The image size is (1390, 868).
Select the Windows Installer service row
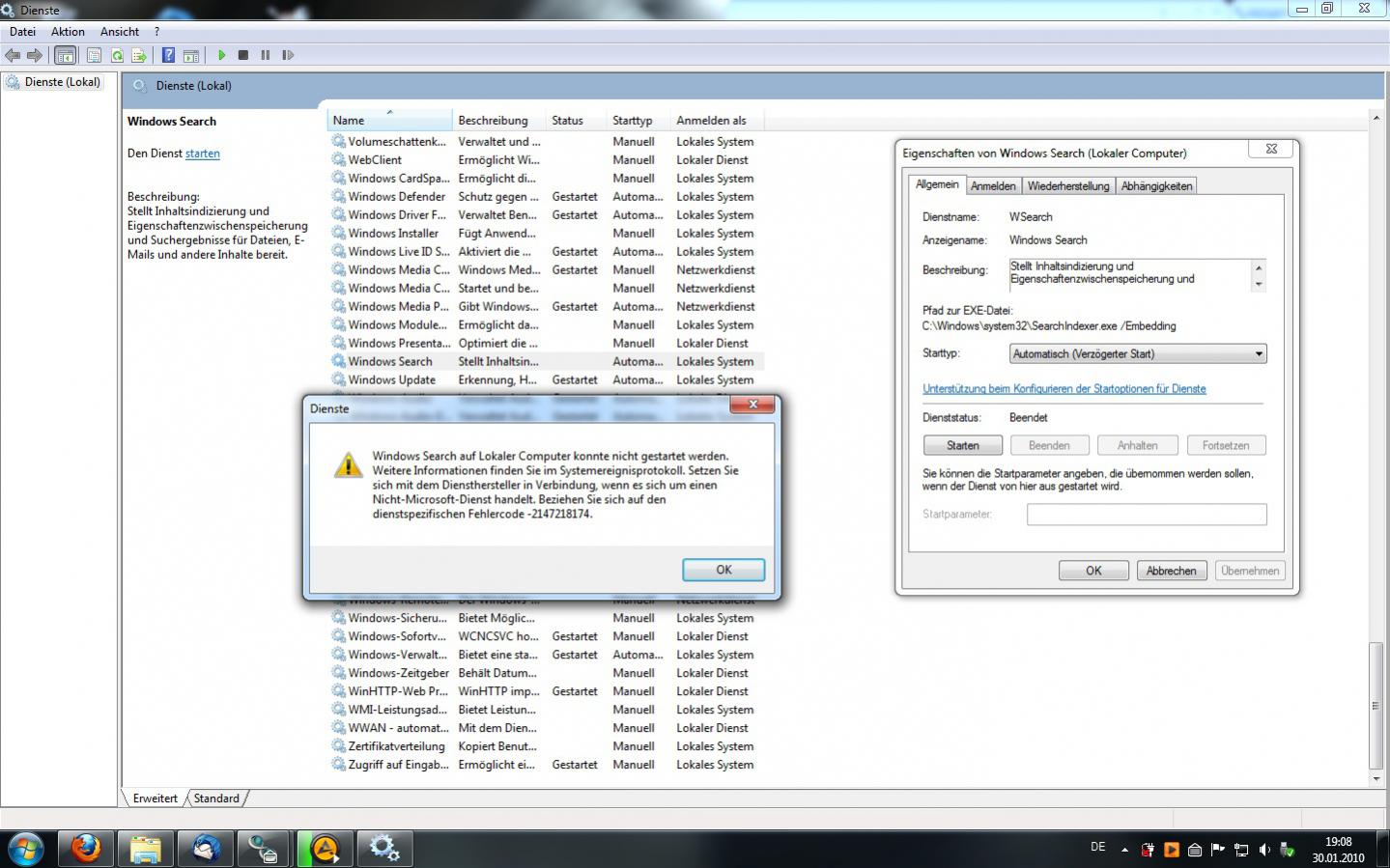(x=546, y=233)
